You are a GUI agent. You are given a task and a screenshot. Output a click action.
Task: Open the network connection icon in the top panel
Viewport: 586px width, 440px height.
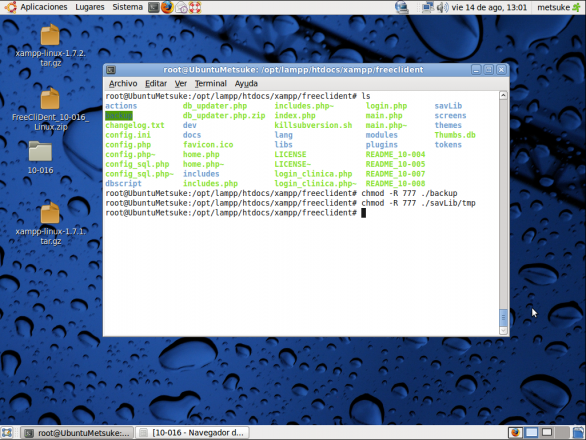point(428,7)
